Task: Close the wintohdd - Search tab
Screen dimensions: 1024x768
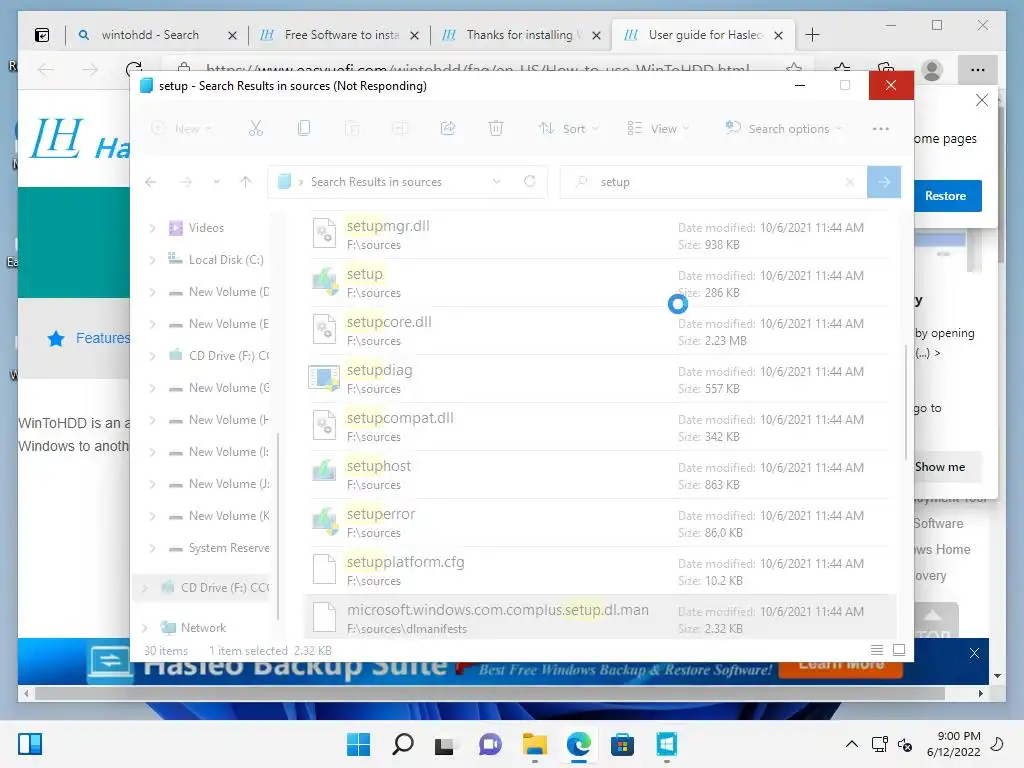Action: (232, 35)
